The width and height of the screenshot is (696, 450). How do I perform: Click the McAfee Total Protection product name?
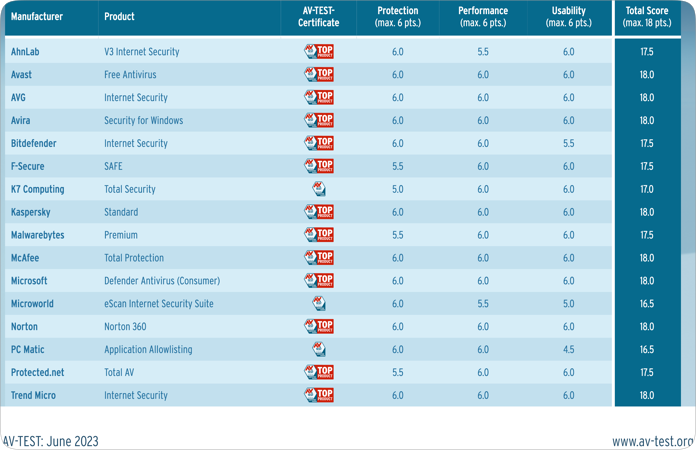(135, 258)
